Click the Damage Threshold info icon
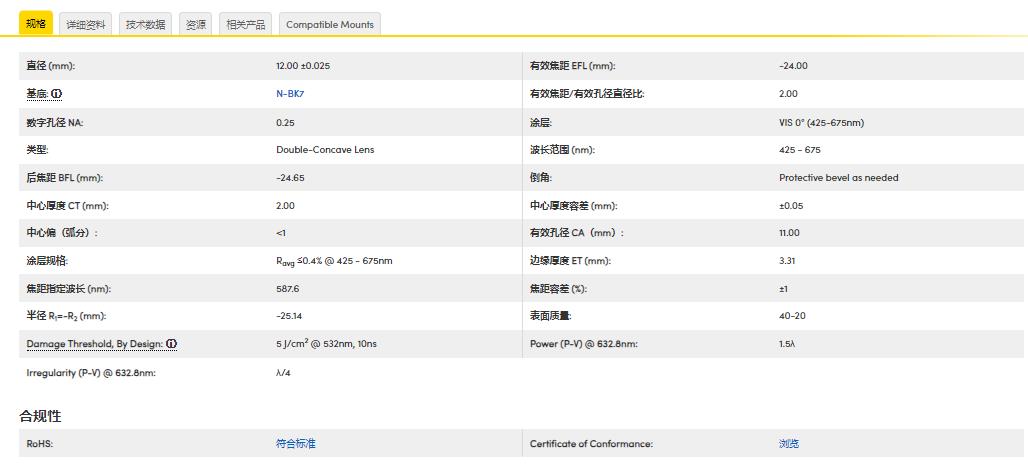Viewport: 1028px width, 473px height. pyautogui.click(x=171, y=344)
